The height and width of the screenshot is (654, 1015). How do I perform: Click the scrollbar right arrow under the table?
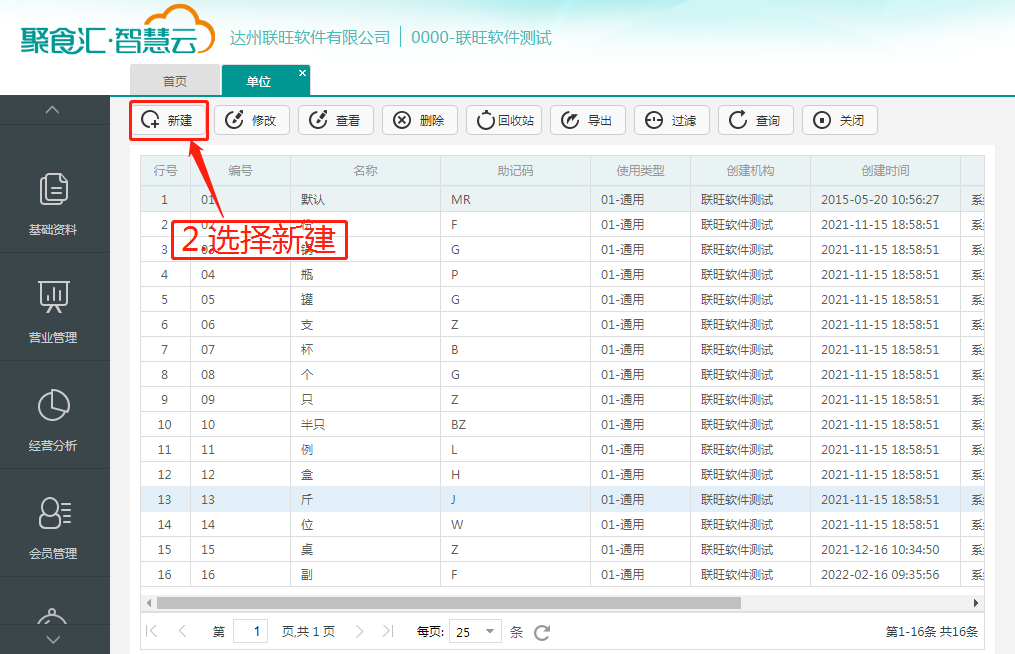click(x=976, y=603)
